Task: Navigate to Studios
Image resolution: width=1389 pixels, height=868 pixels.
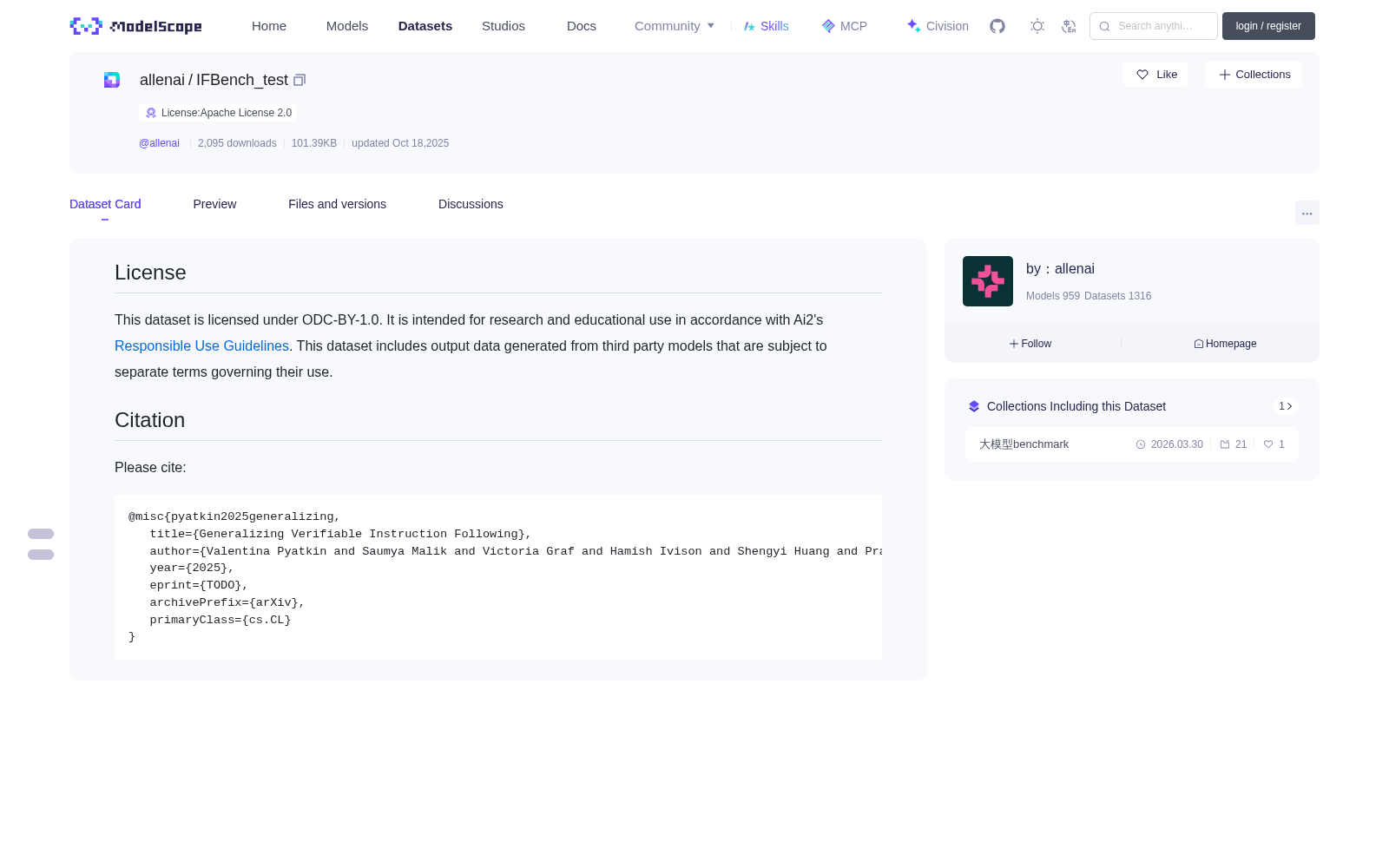Action: [x=504, y=26]
